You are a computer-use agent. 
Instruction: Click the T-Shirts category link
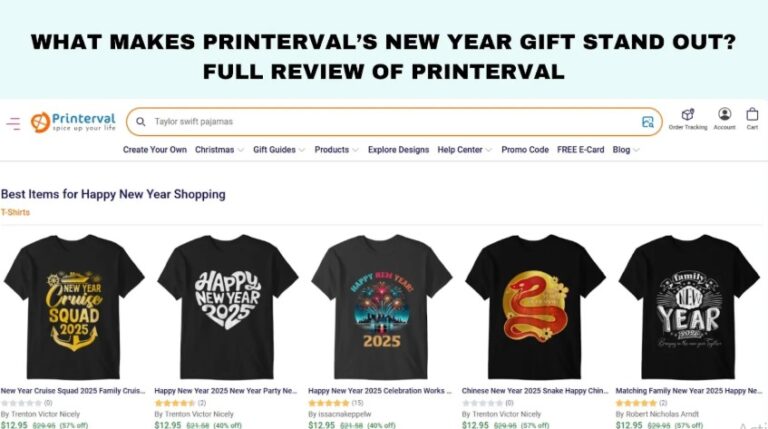[15, 212]
